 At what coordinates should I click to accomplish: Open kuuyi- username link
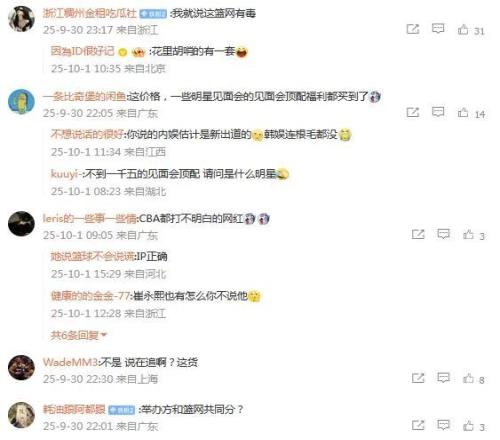tap(65, 174)
